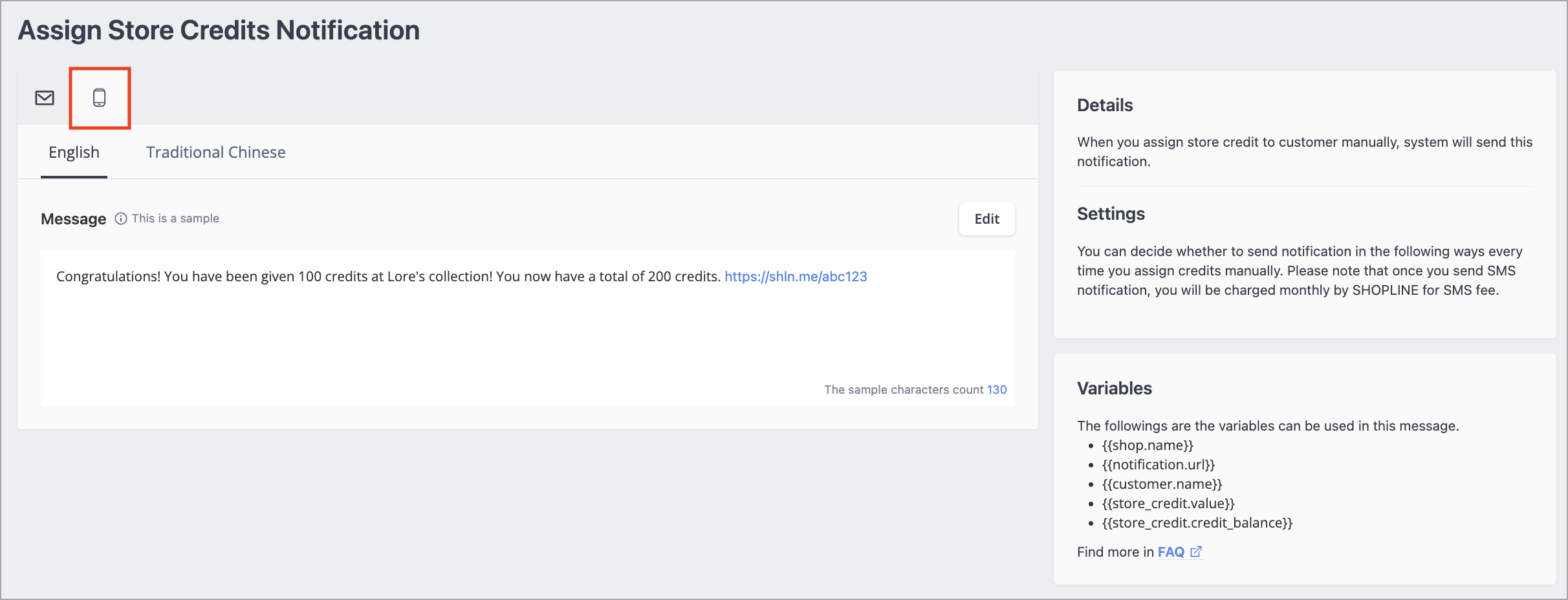Click the Details section heading

click(x=1105, y=105)
